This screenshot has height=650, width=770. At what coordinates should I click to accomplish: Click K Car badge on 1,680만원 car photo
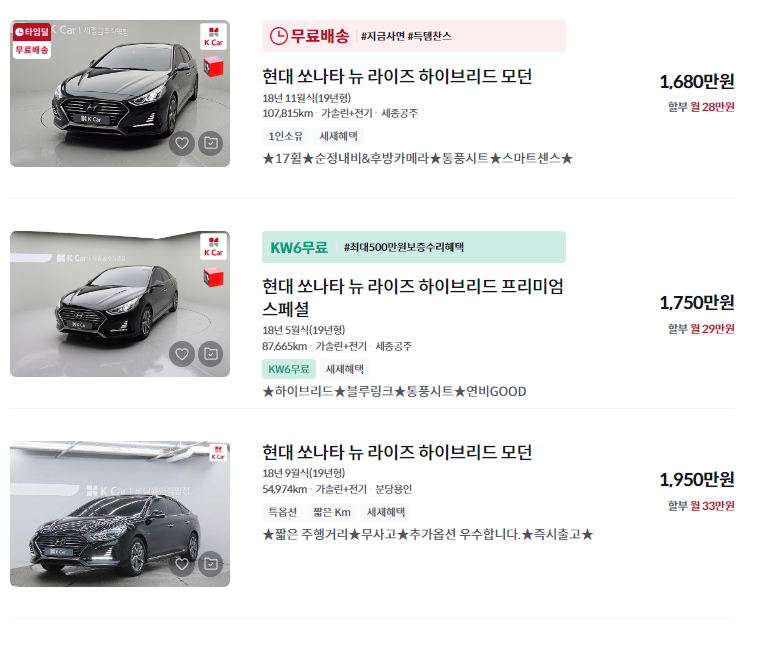214,37
